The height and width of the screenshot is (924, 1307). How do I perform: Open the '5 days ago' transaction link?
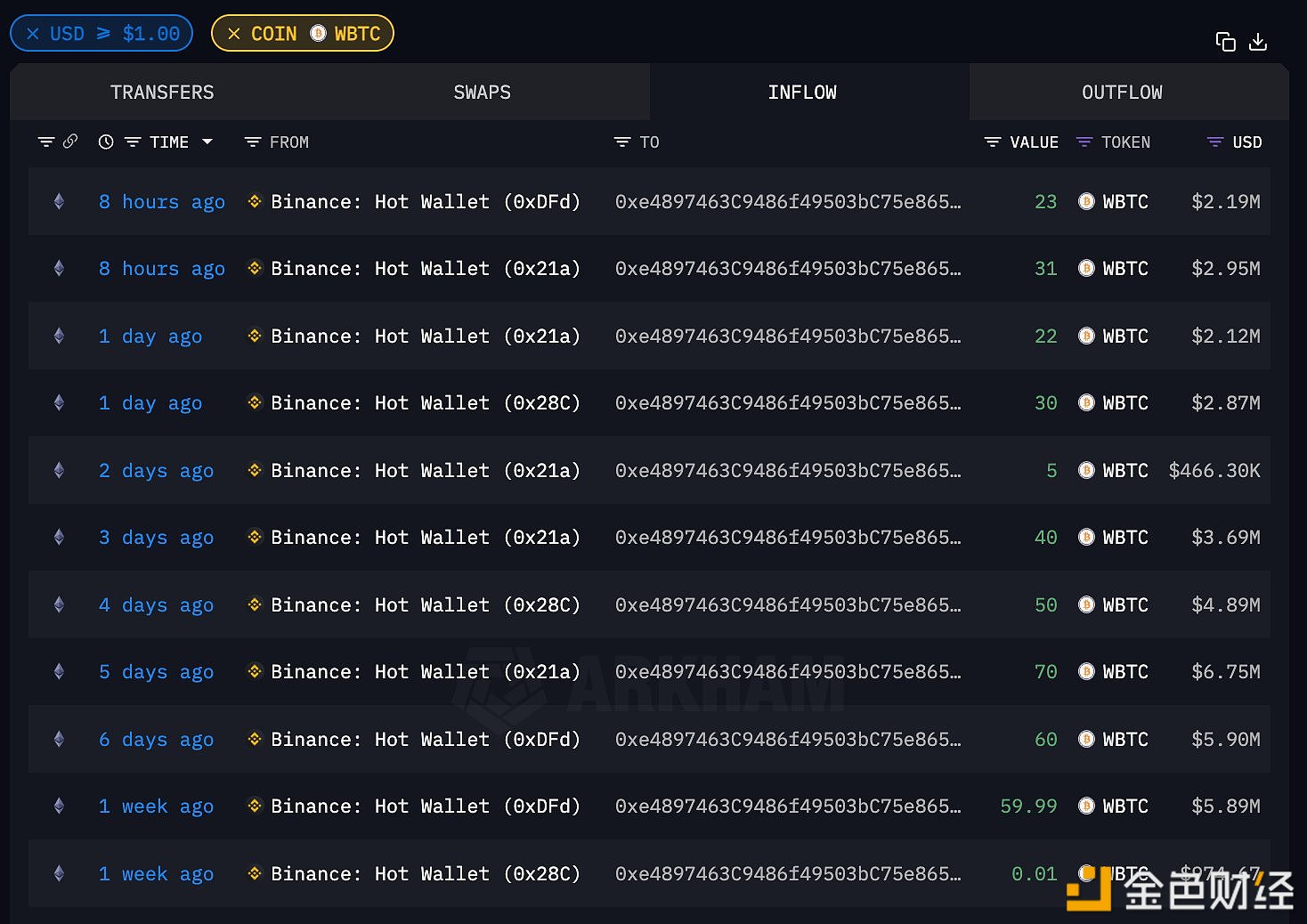[156, 672]
